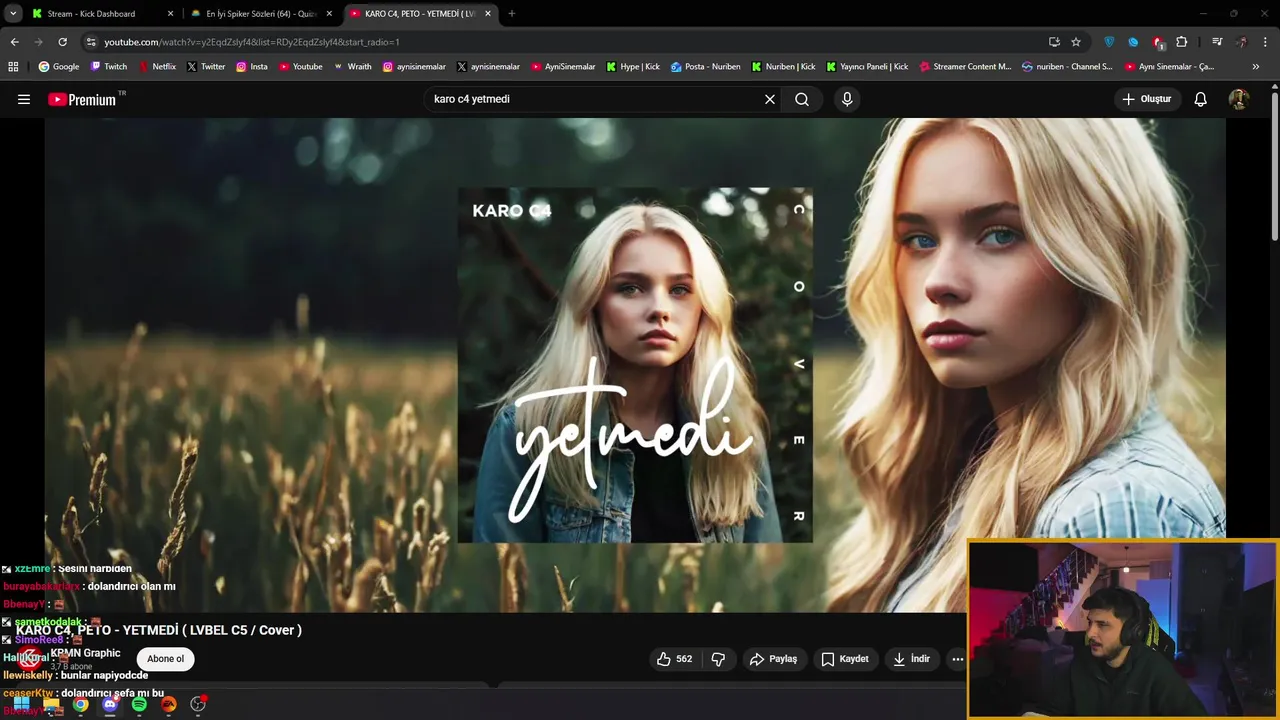Open the Hype | Kick bookmark
Screen dimensions: 1280x720
point(633,67)
